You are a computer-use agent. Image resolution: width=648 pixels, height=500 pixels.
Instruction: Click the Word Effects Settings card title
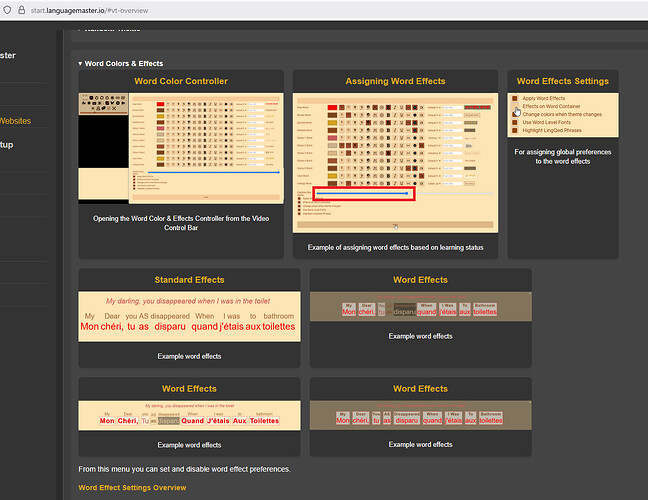(562, 81)
